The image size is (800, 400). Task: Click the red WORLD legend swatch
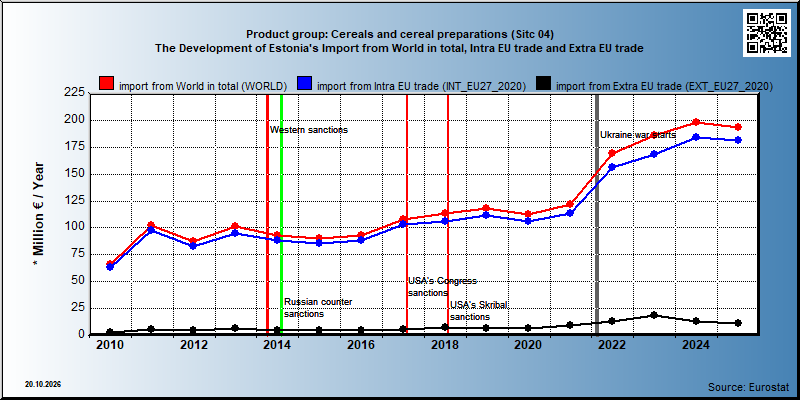coord(107,85)
